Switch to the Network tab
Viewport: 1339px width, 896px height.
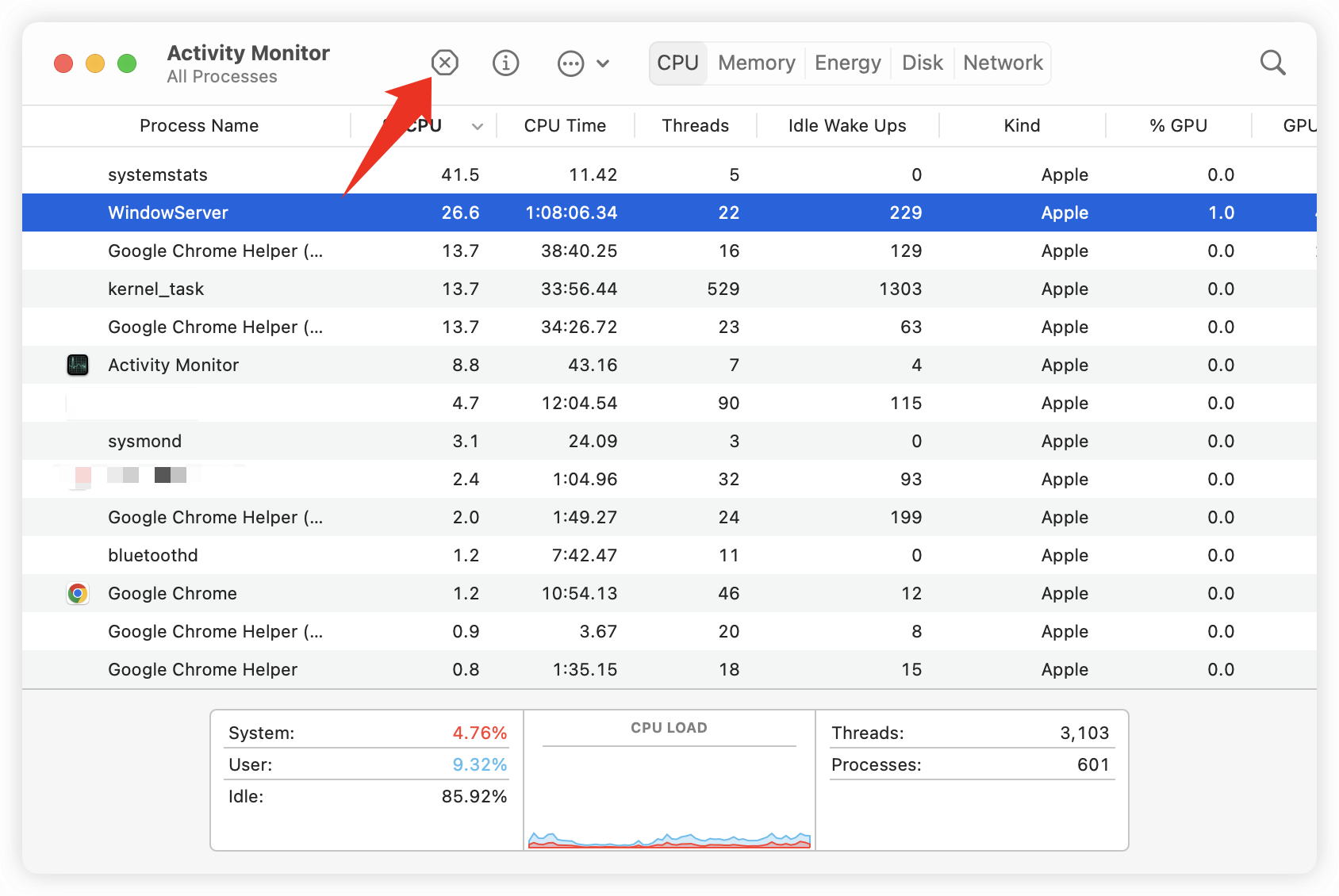[x=1003, y=63]
